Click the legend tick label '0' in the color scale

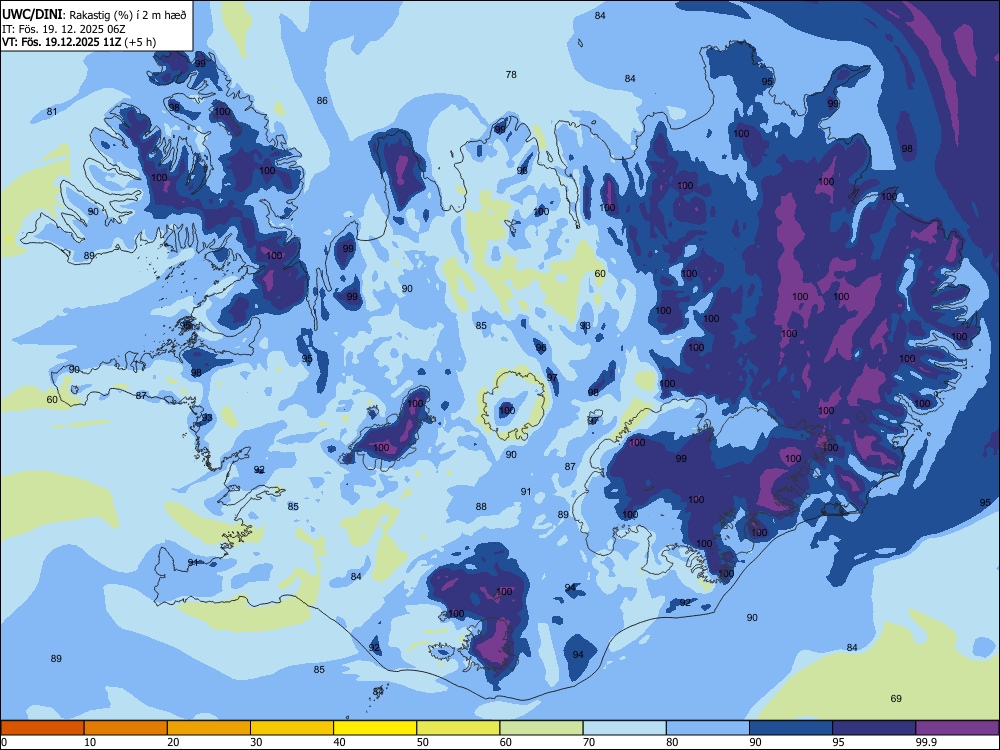[x=4, y=742]
